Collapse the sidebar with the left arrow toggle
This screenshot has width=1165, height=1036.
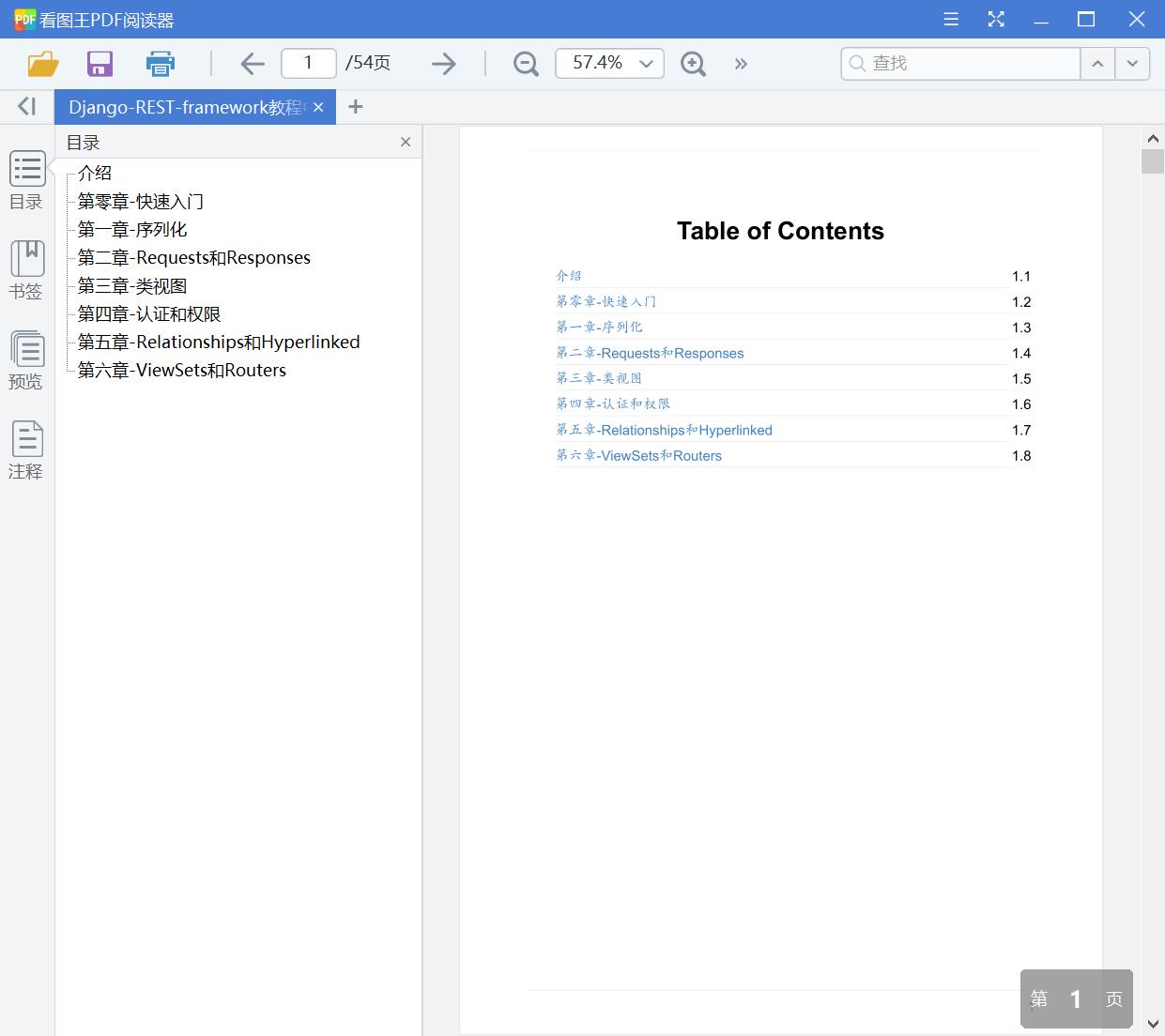point(25,106)
